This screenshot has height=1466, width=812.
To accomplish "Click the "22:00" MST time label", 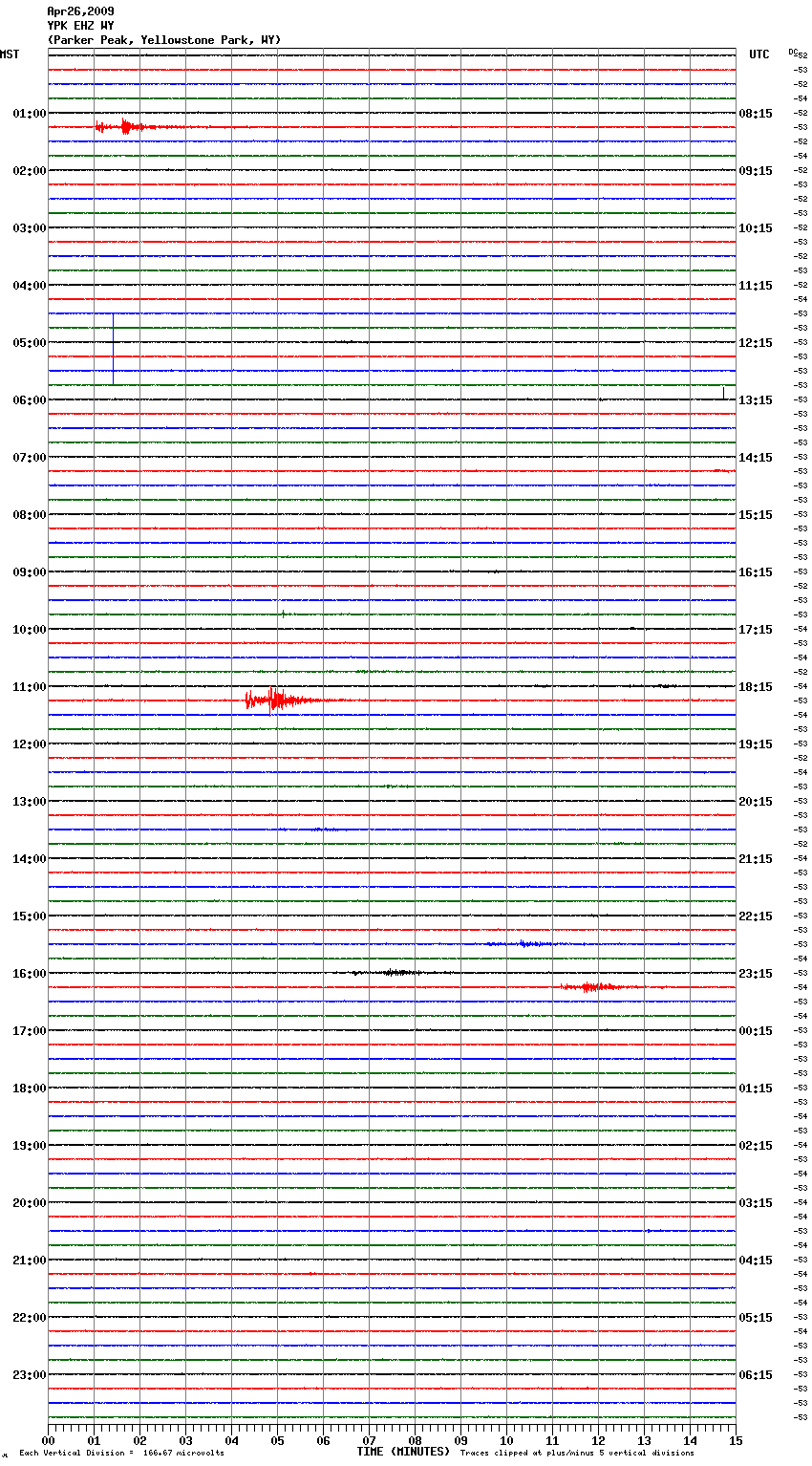I will point(30,1318).
